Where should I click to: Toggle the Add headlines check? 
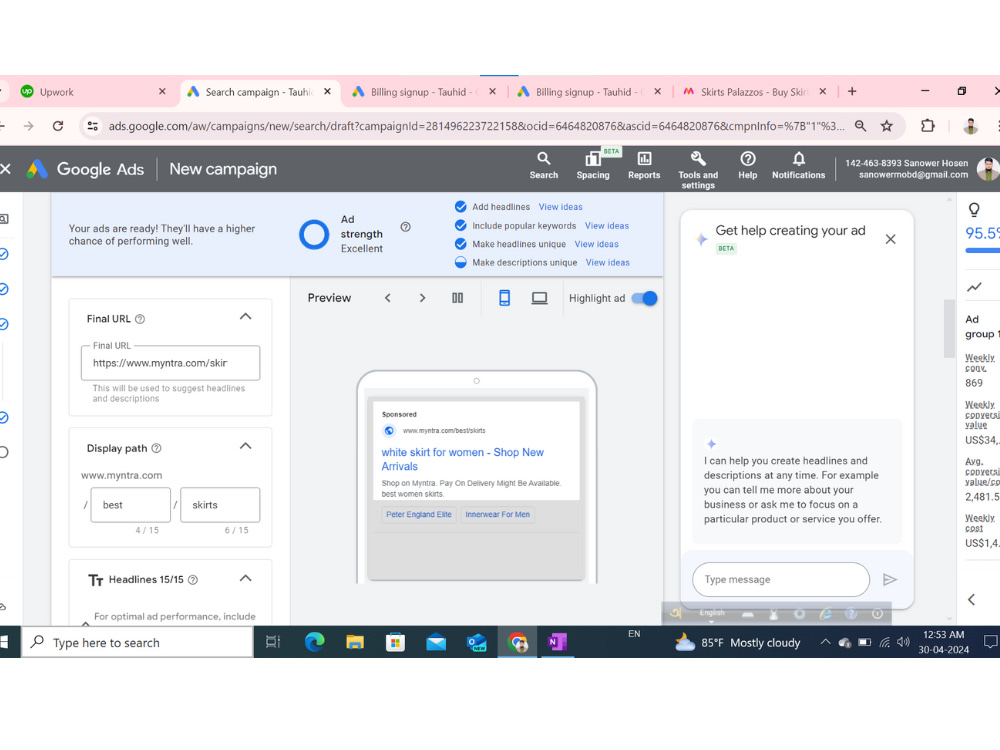[460, 207]
